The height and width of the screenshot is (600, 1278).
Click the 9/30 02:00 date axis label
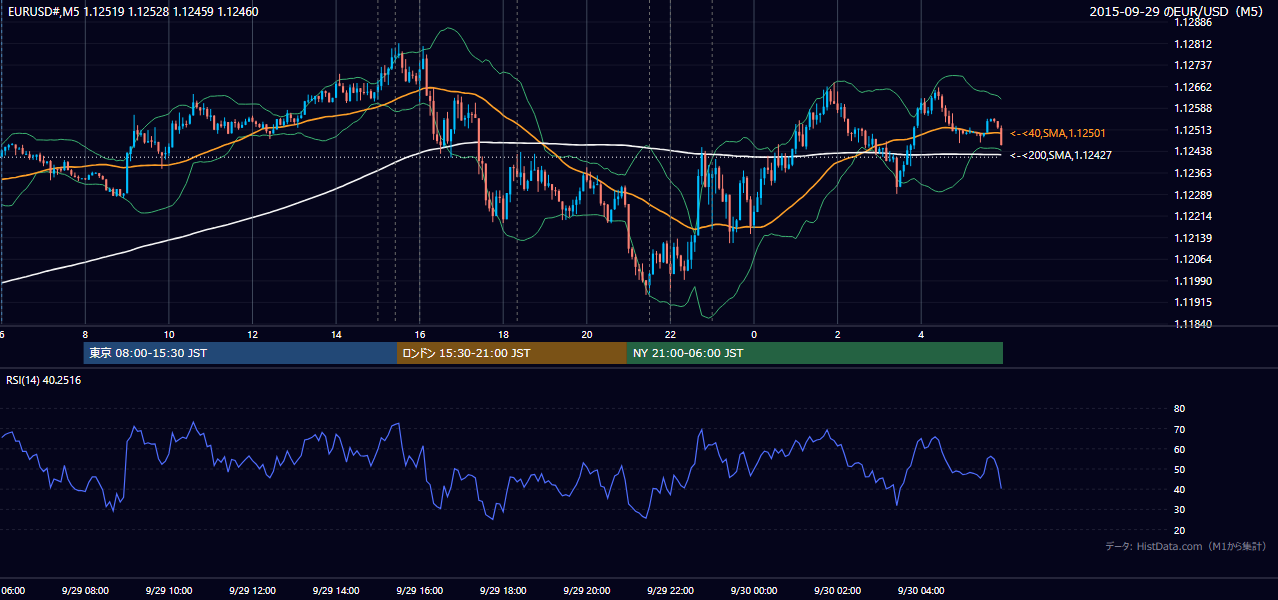pos(837,591)
